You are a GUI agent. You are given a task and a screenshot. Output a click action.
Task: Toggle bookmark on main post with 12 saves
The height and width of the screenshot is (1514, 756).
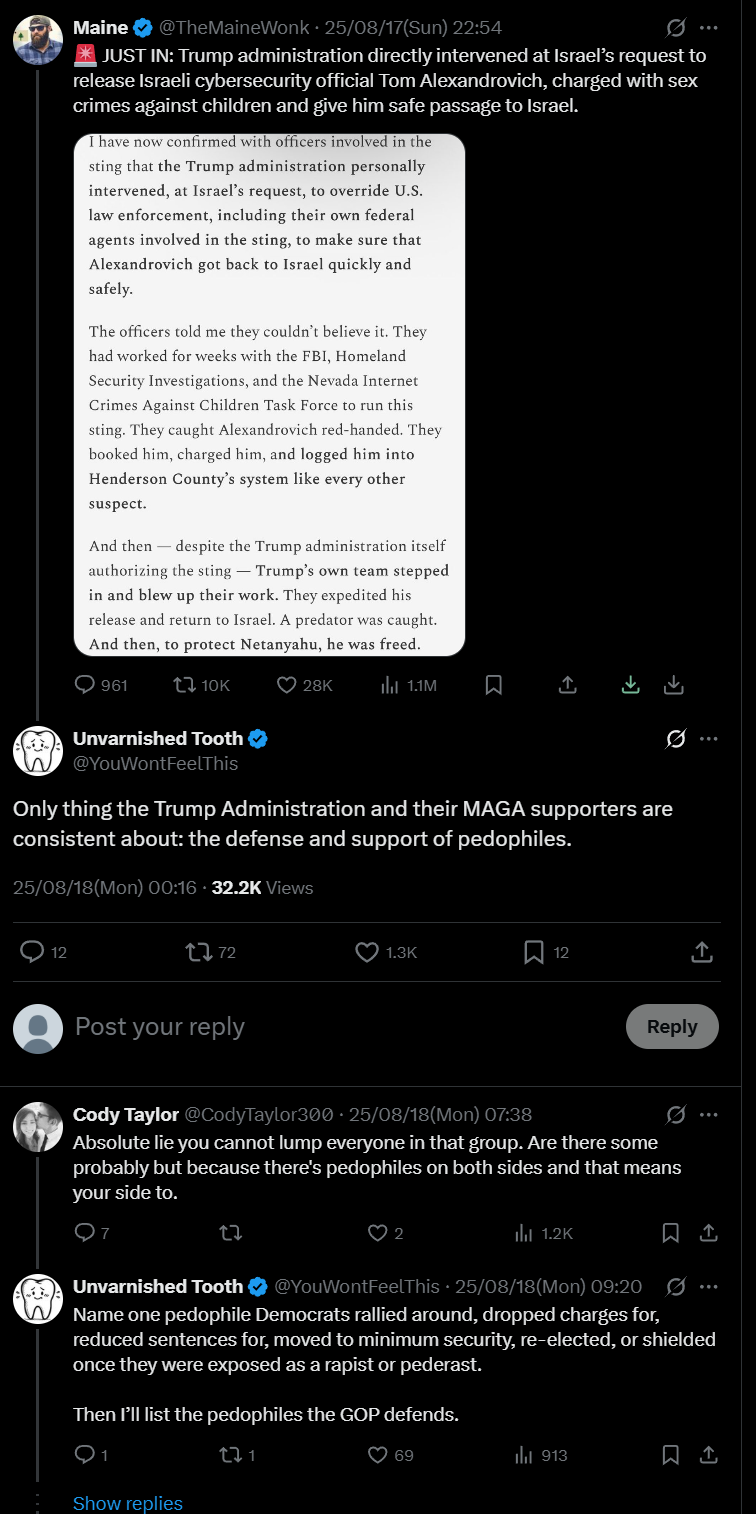tap(546, 952)
